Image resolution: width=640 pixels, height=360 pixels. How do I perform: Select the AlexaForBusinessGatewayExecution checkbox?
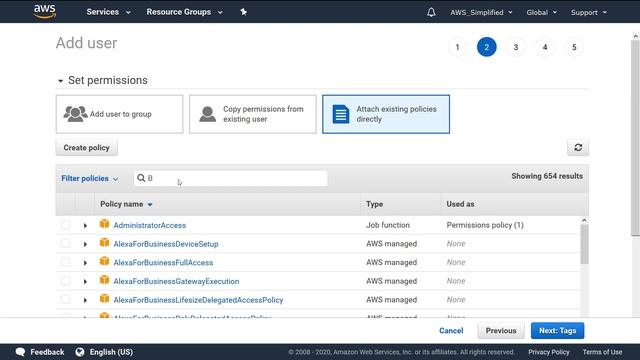65,281
